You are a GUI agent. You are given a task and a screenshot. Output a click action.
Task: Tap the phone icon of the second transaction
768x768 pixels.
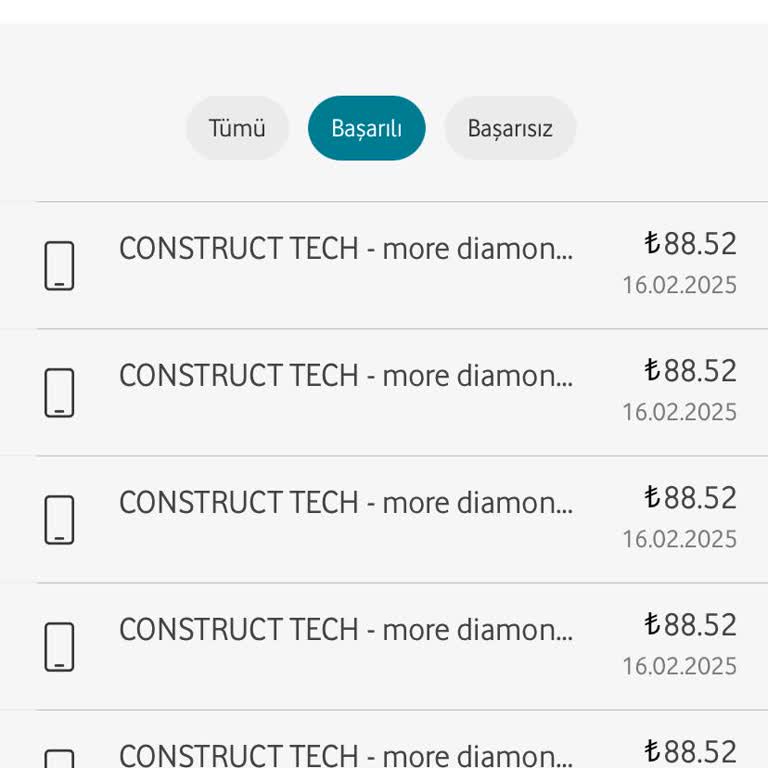pos(60,393)
